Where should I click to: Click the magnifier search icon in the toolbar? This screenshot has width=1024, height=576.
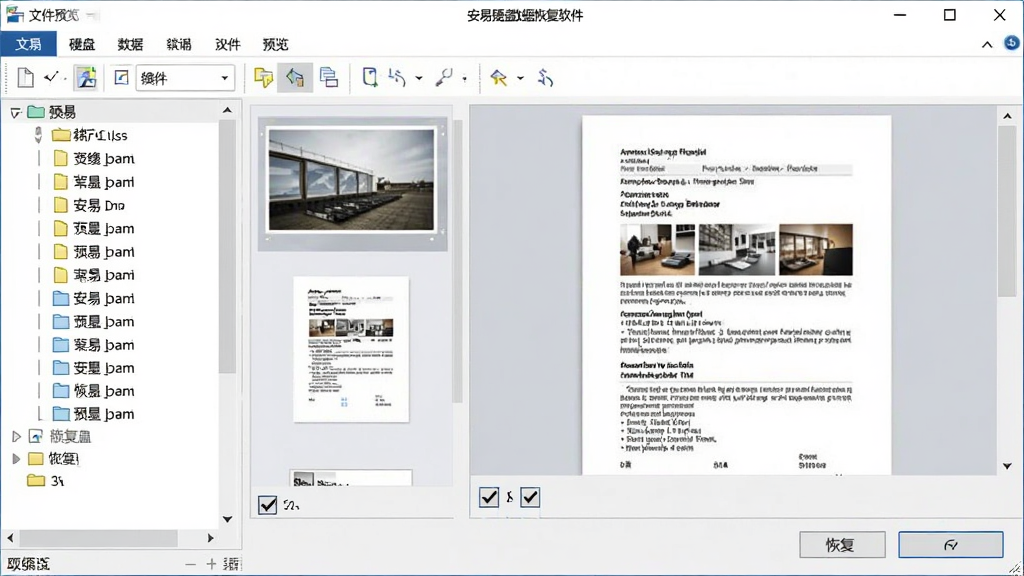tap(444, 78)
